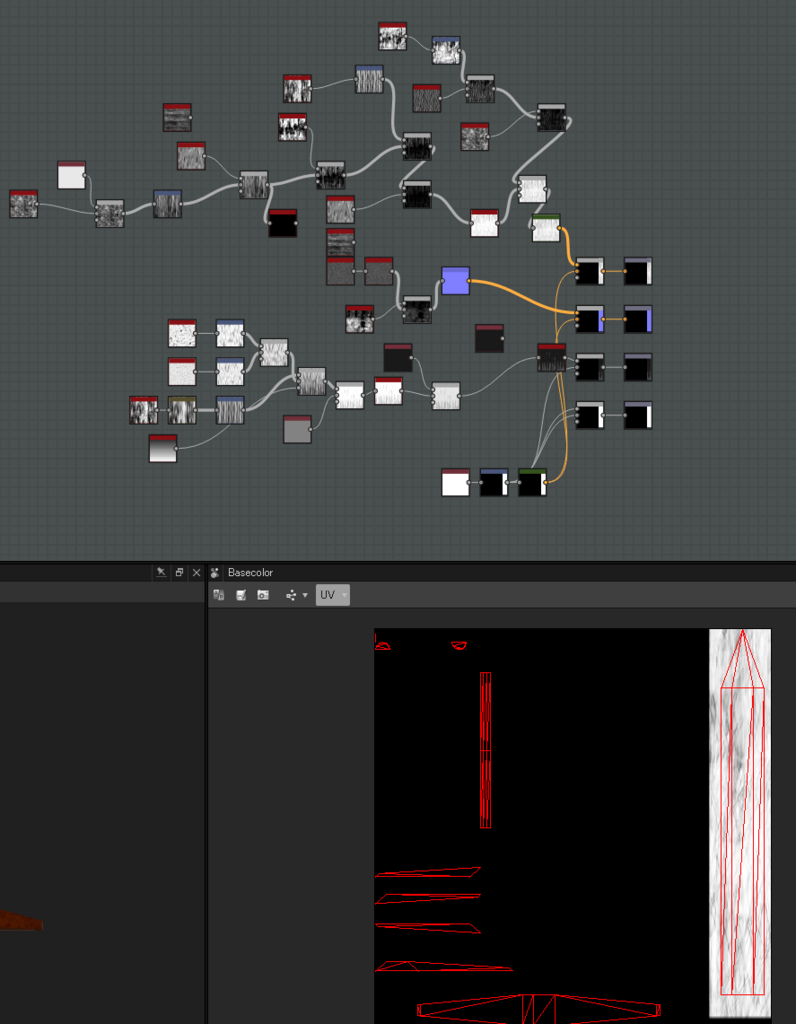Image resolution: width=796 pixels, height=1024 pixels.
Task: Click wide UV island at bottom of 2D view
Action: click(x=539, y=1009)
